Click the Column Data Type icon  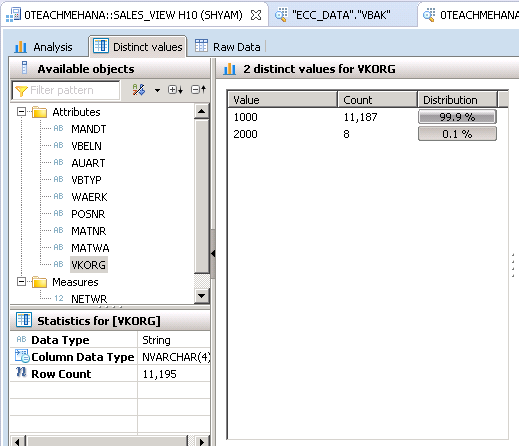coord(22,356)
